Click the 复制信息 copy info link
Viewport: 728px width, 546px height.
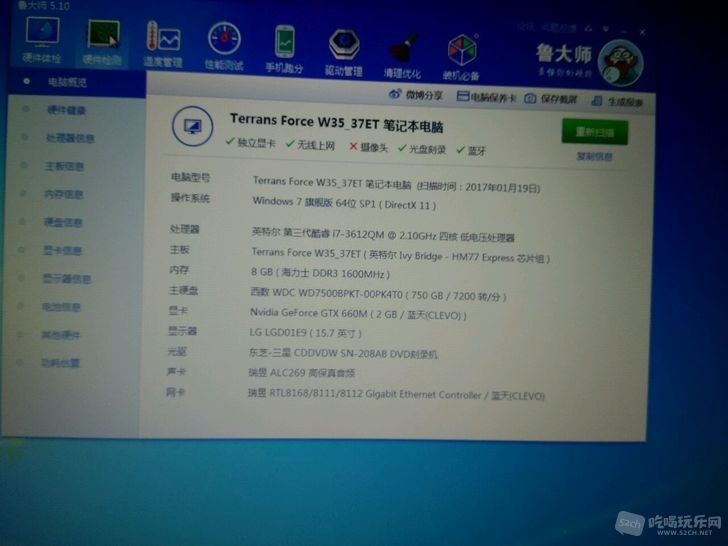point(594,156)
